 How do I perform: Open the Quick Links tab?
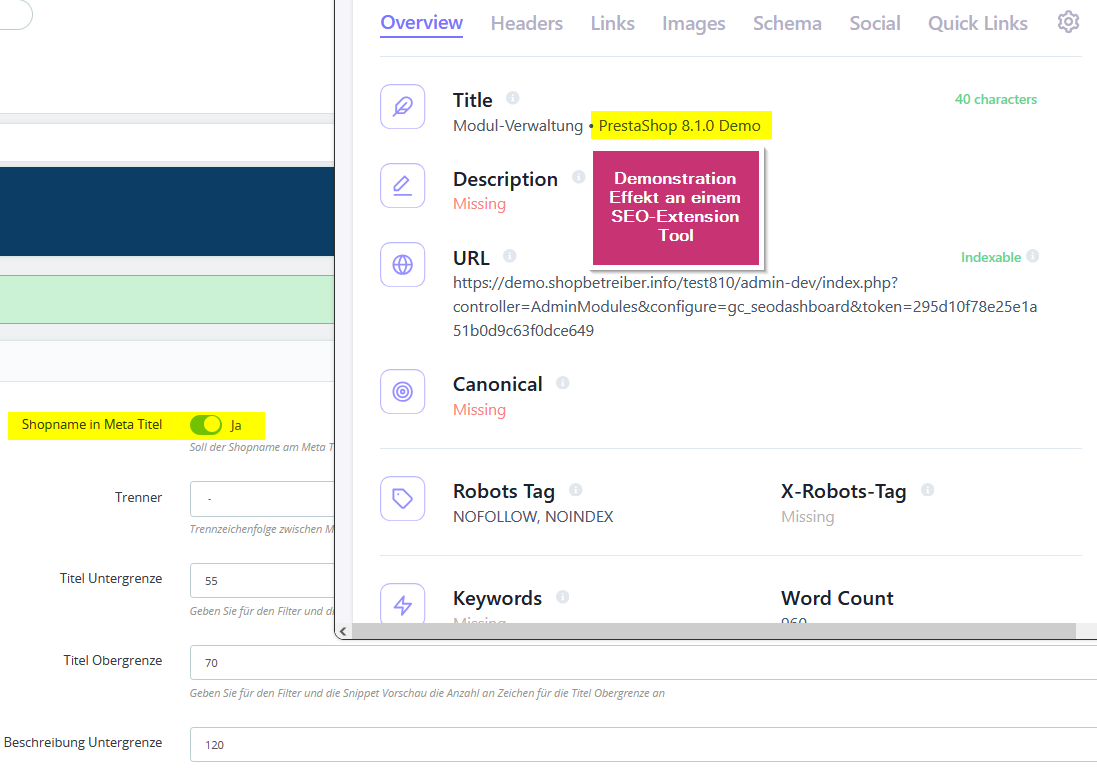(x=977, y=23)
